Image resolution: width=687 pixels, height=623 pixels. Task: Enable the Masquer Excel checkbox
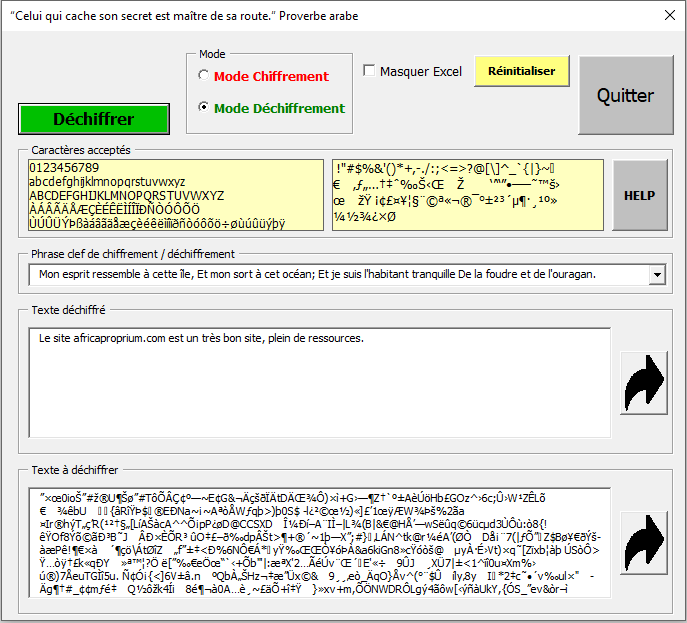[x=370, y=71]
